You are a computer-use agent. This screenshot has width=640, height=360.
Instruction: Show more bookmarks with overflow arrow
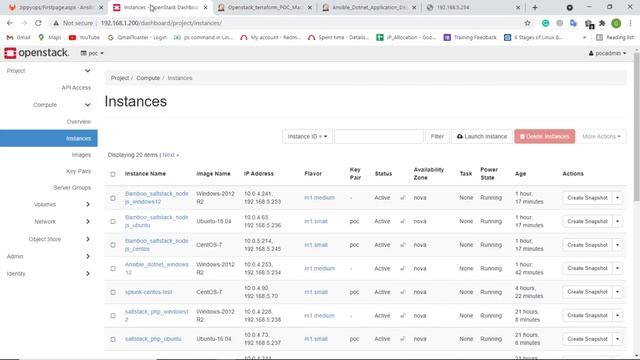click(x=584, y=38)
